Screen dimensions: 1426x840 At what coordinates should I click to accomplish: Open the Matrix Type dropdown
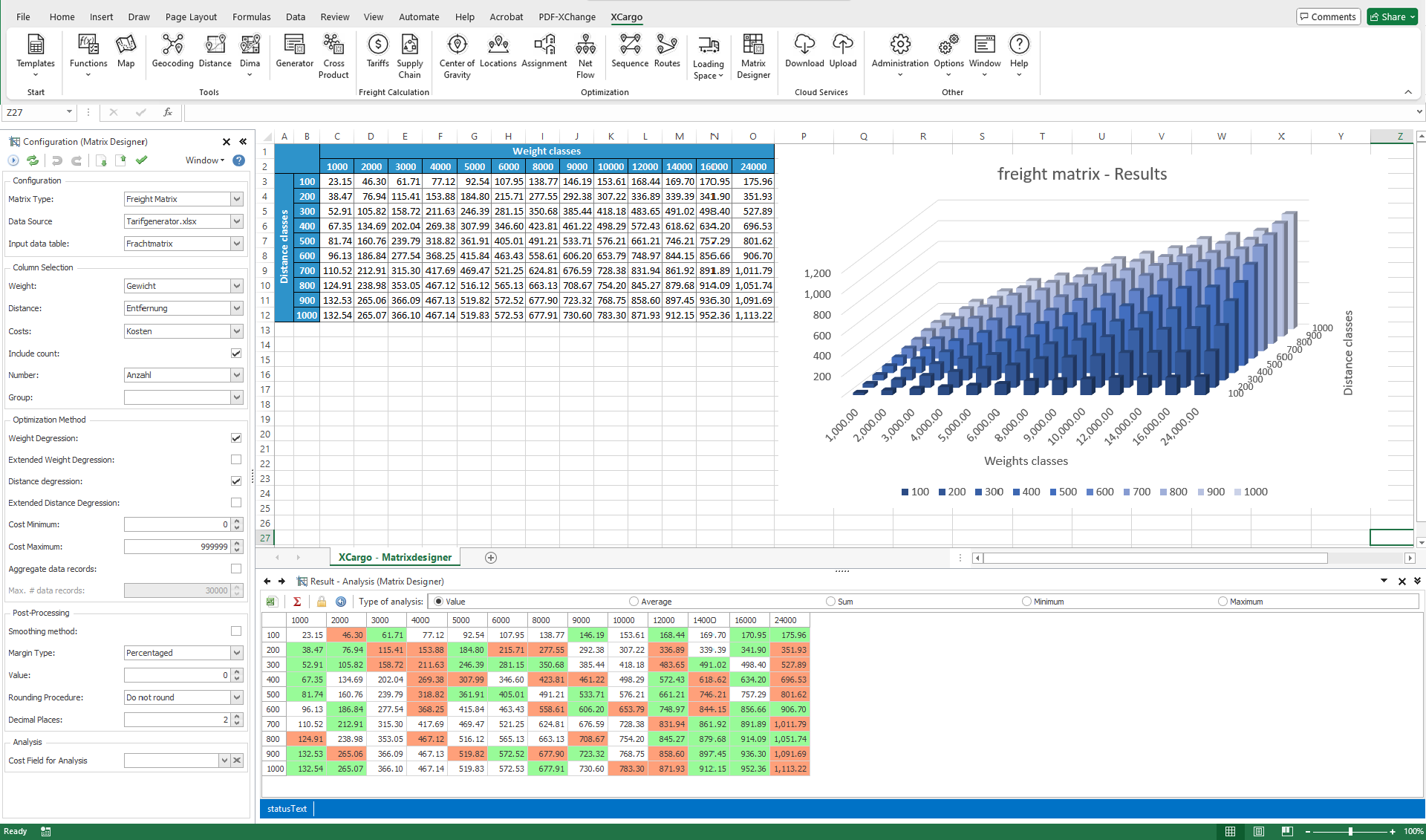pos(235,199)
